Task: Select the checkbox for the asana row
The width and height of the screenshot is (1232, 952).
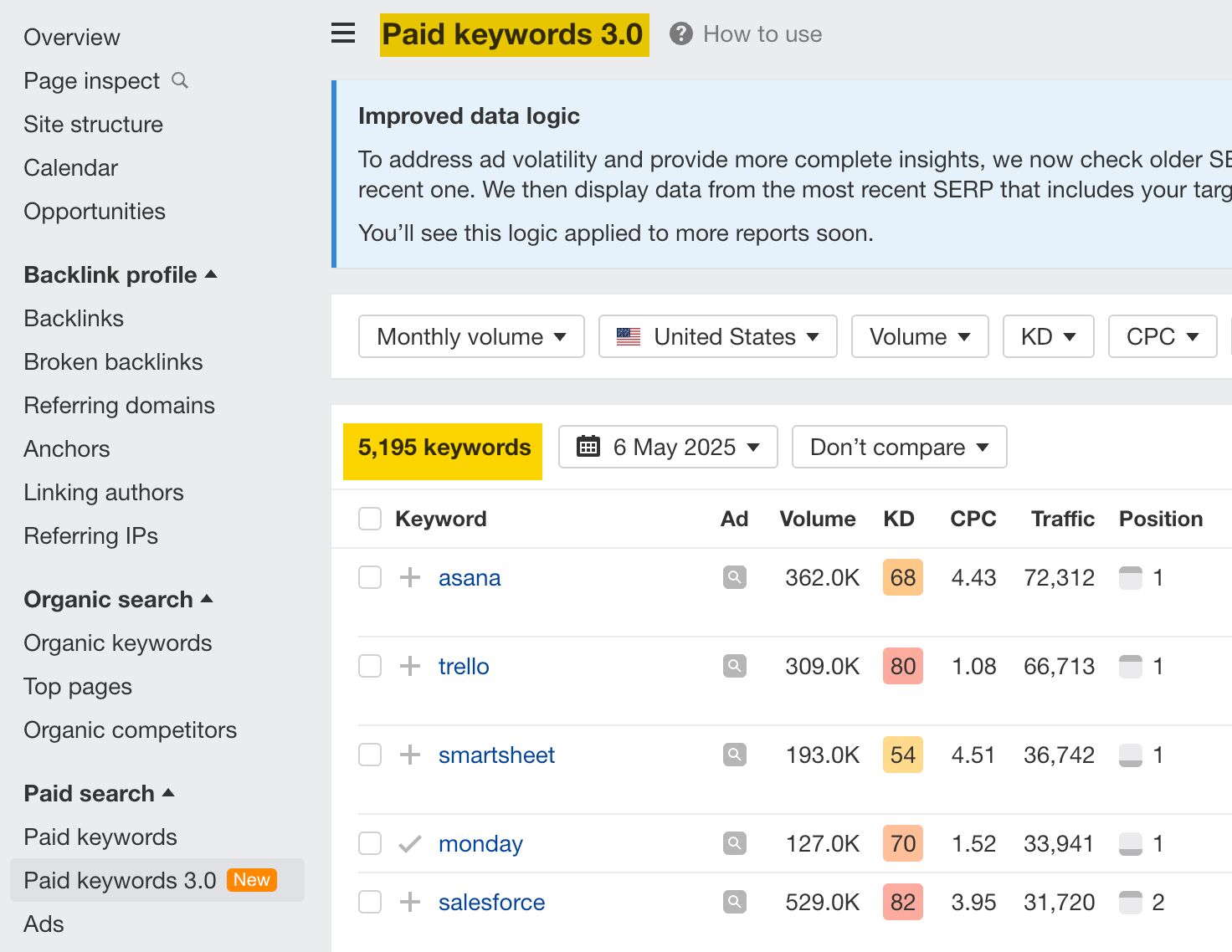Action: 369,577
